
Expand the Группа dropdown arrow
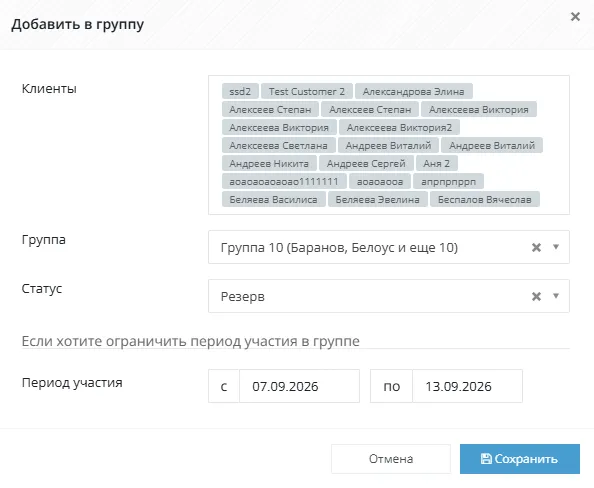point(556,247)
